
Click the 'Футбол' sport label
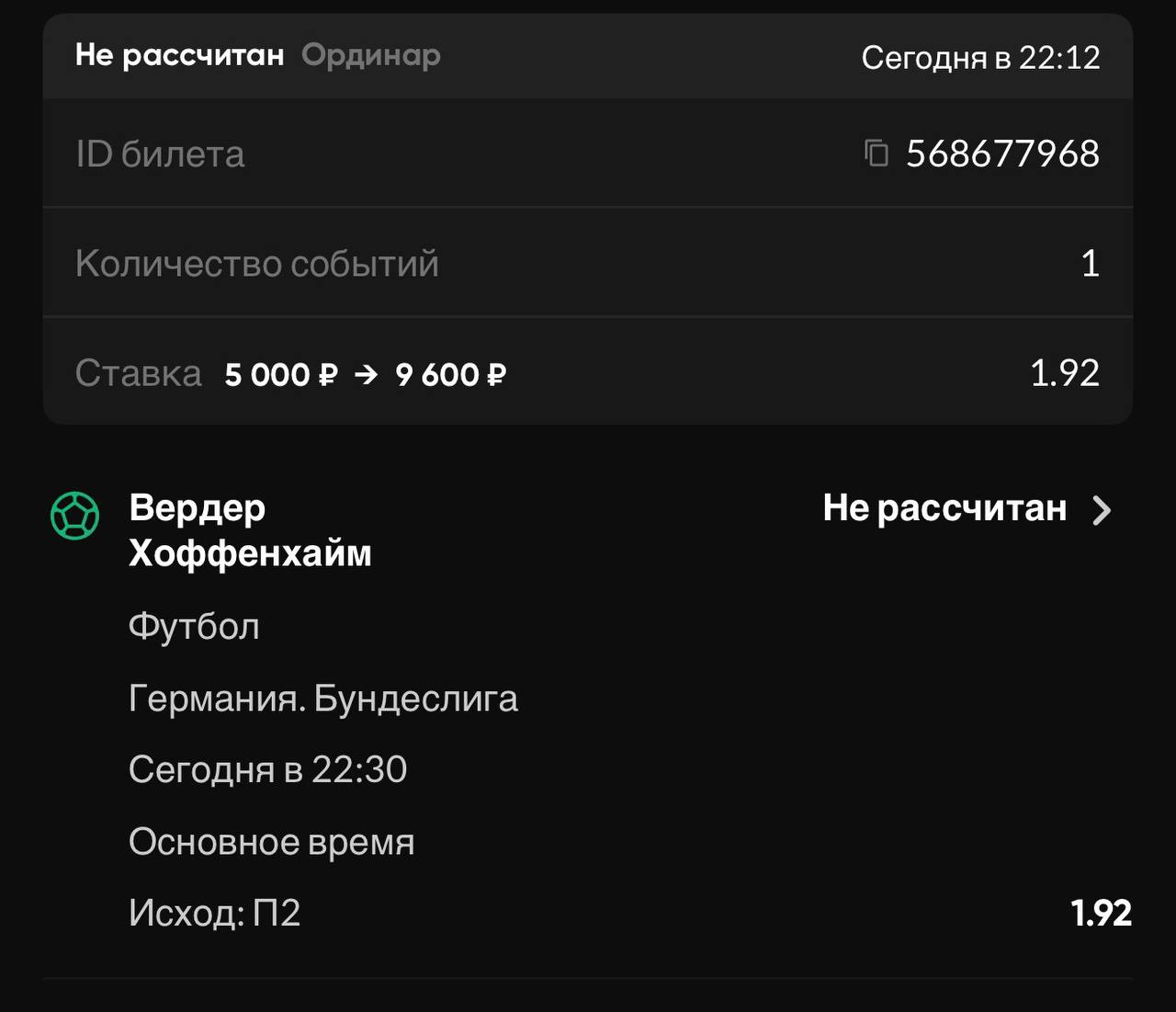click(x=194, y=627)
